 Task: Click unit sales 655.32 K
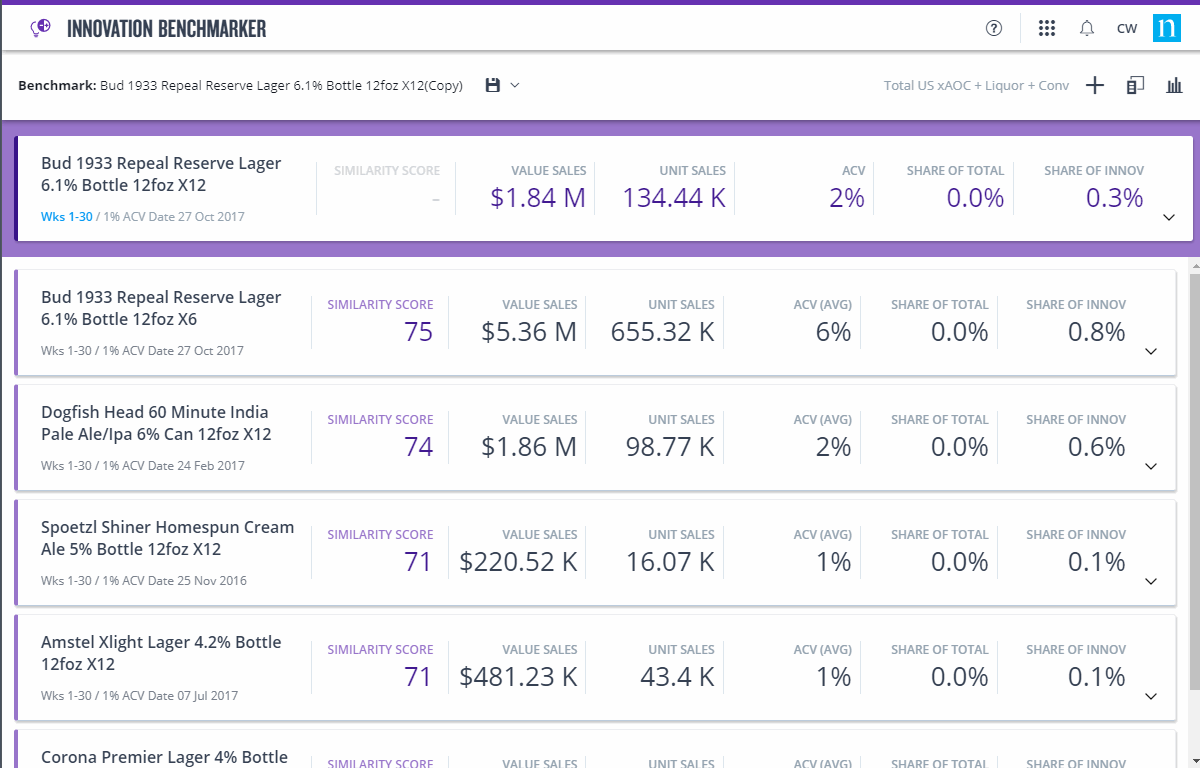coord(663,332)
